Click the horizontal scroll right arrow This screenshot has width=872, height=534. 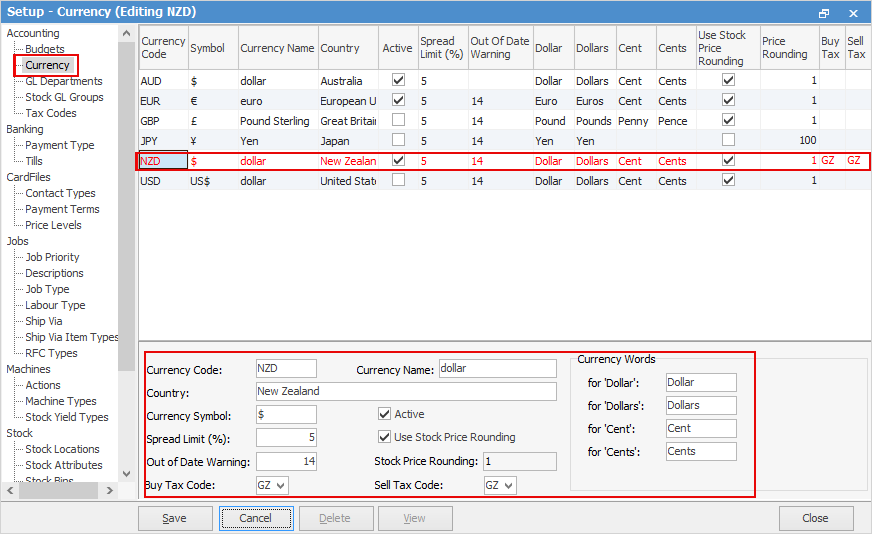pyautogui.click(x=110, y=491)
